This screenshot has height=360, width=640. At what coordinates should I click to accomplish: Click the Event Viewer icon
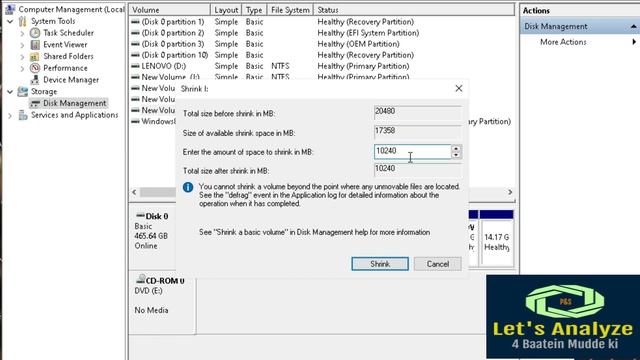point(35,44)
